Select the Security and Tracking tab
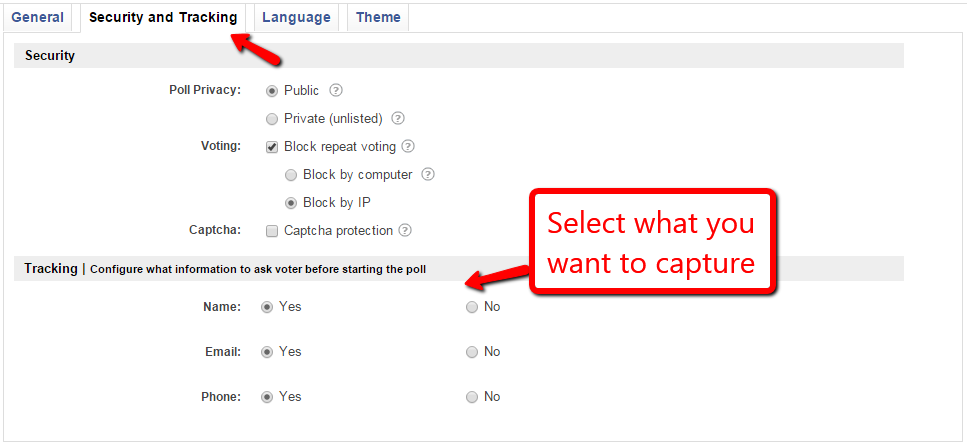Viewport: 967px width, 445px height. (x=163, y=17)
